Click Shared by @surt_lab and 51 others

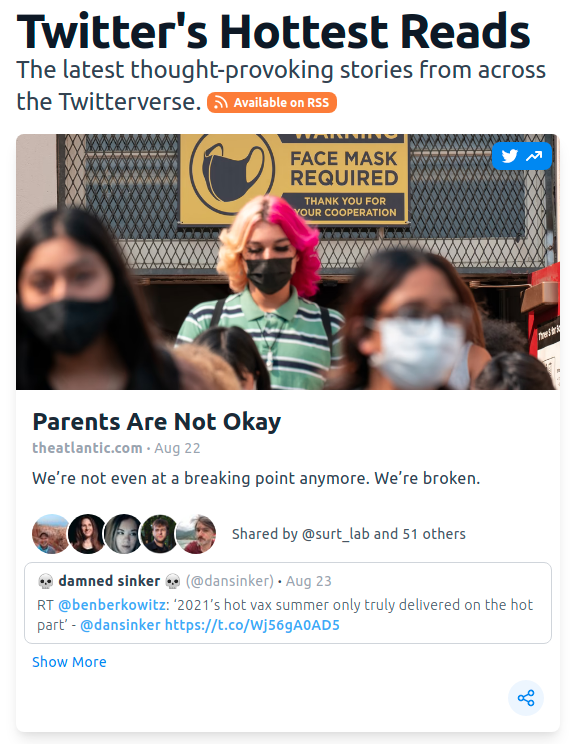(x=349, y=534)
